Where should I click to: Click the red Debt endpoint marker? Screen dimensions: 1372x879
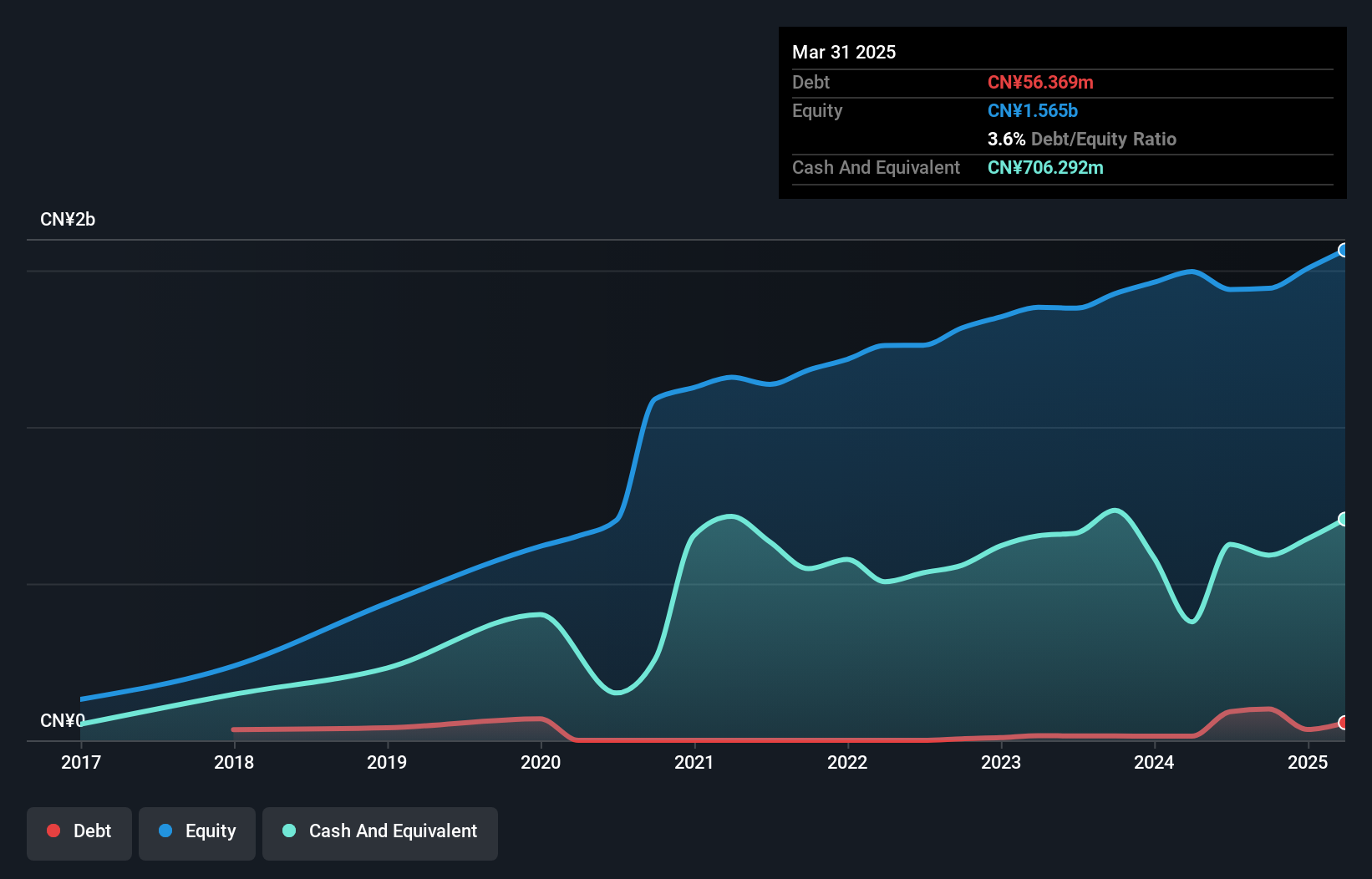pyautogui.click(x=1343, y=722)
